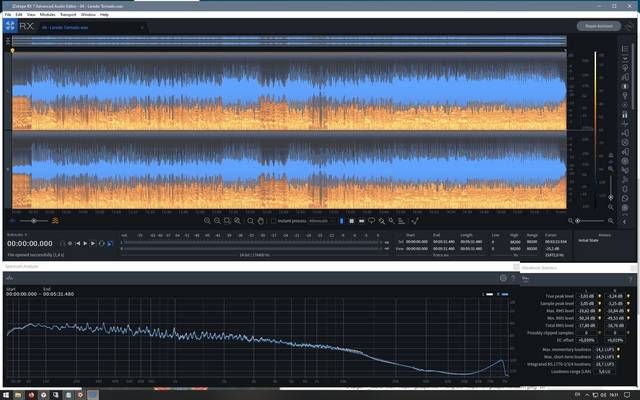Select the grab hand tool
The height and width of the screenshot is (400, 640).
point(260,220)
